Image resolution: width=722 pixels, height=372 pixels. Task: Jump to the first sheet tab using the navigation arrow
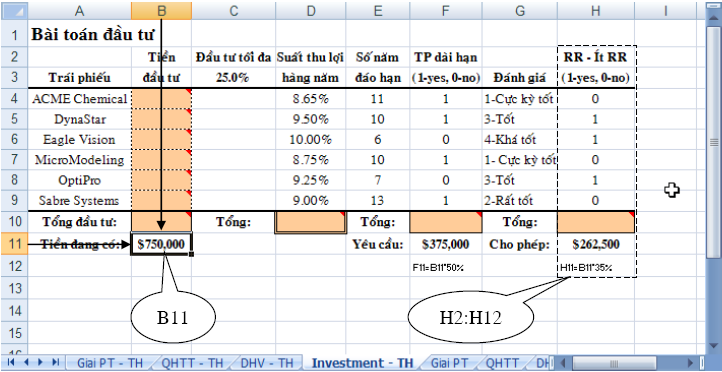(x=11, y=362)
